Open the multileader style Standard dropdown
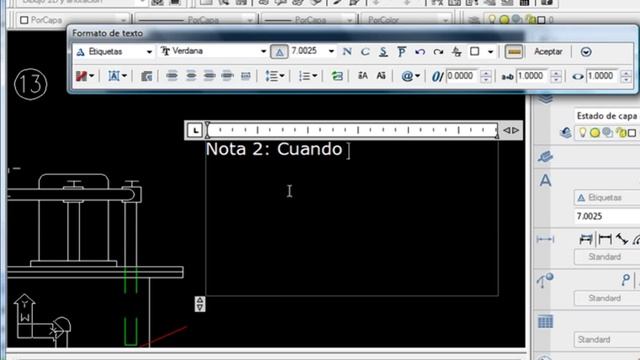The width and height of the screenshot is (640, 360). (x=607, y=298)
